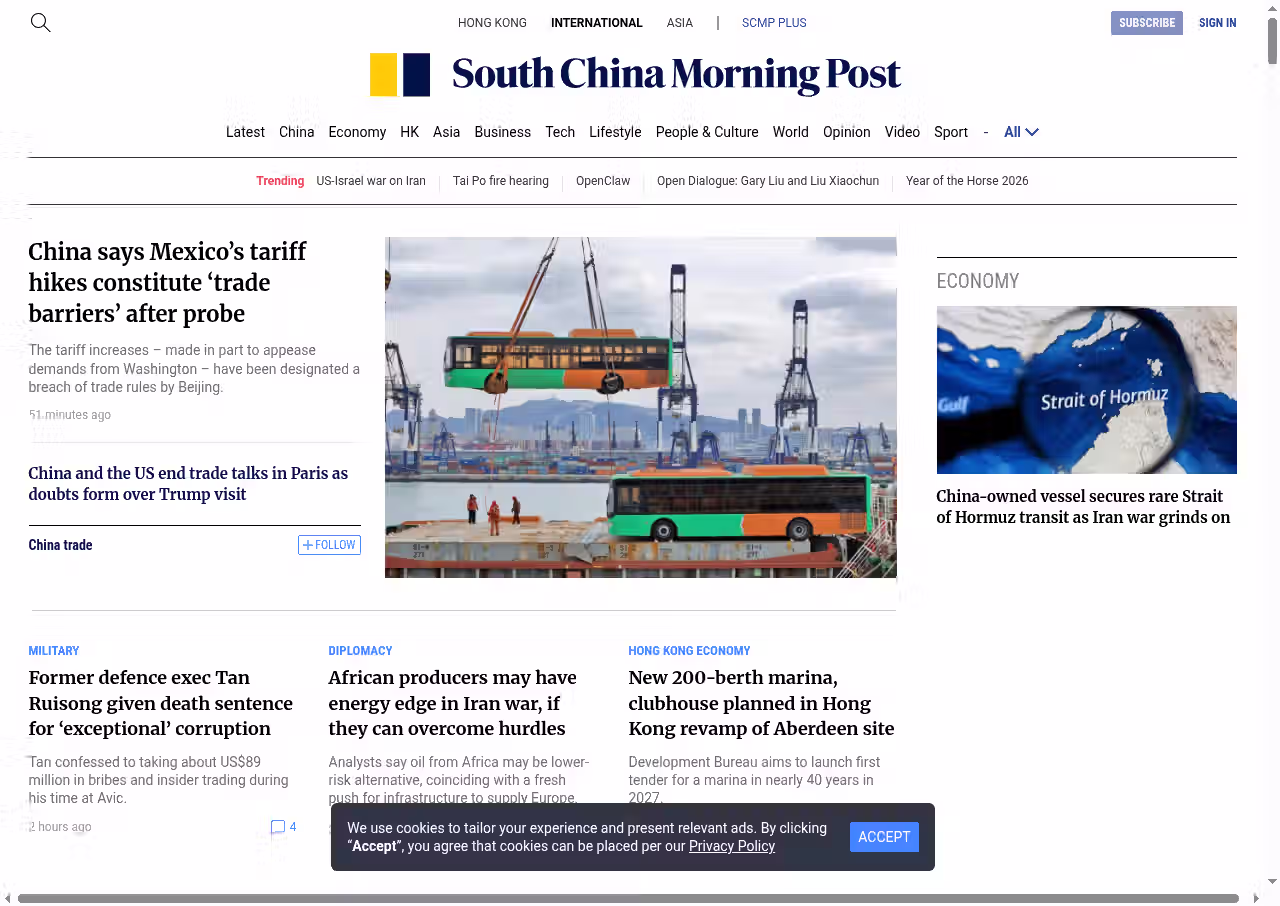Open the search magnifier icon
Image resolution: width=1280 pixels, height=906 pixels.
coord(40,22)
